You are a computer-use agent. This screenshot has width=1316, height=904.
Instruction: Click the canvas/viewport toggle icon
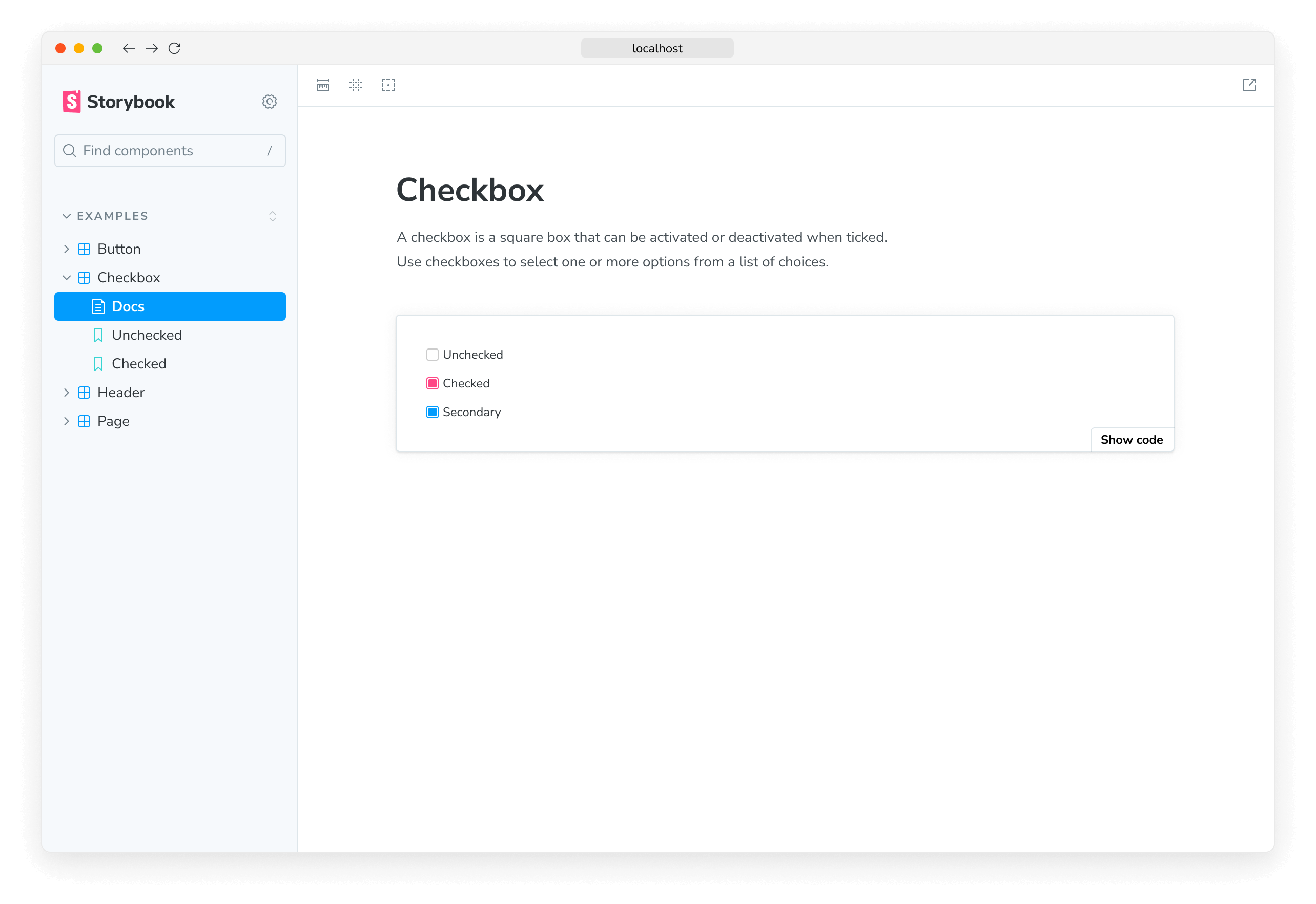click(x=389, y=85)
